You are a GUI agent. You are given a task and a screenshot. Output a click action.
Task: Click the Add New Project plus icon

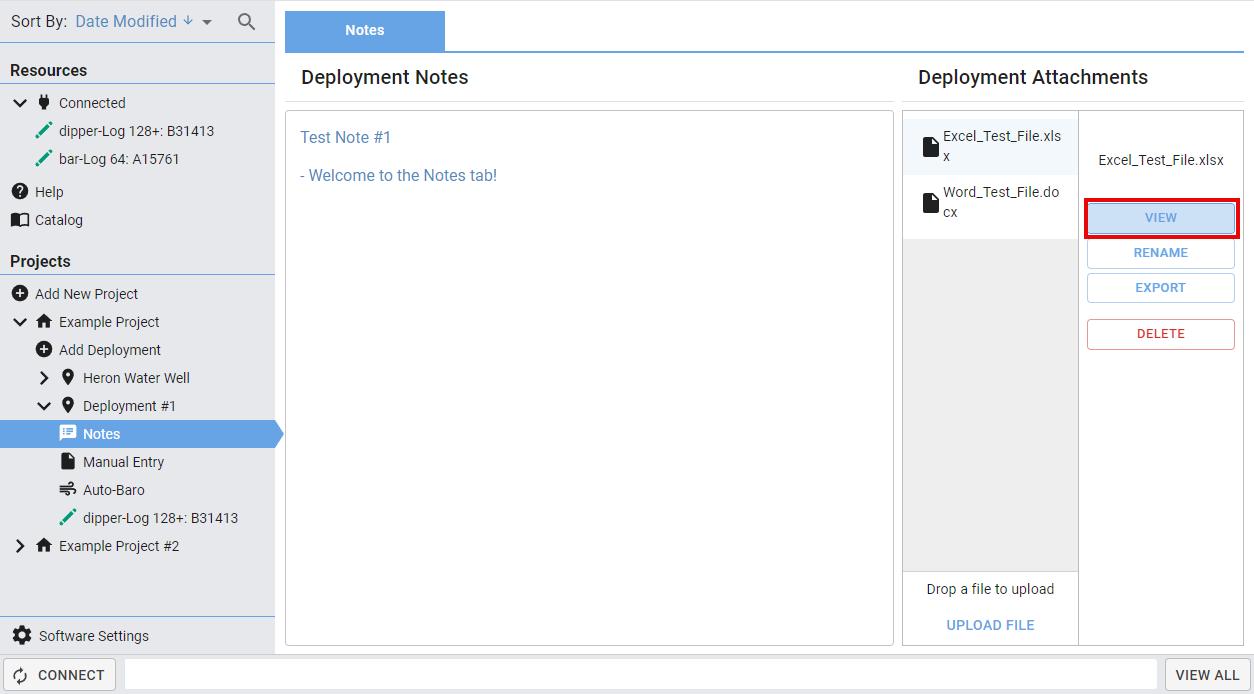pyautogui.click(x=19, y=293)
